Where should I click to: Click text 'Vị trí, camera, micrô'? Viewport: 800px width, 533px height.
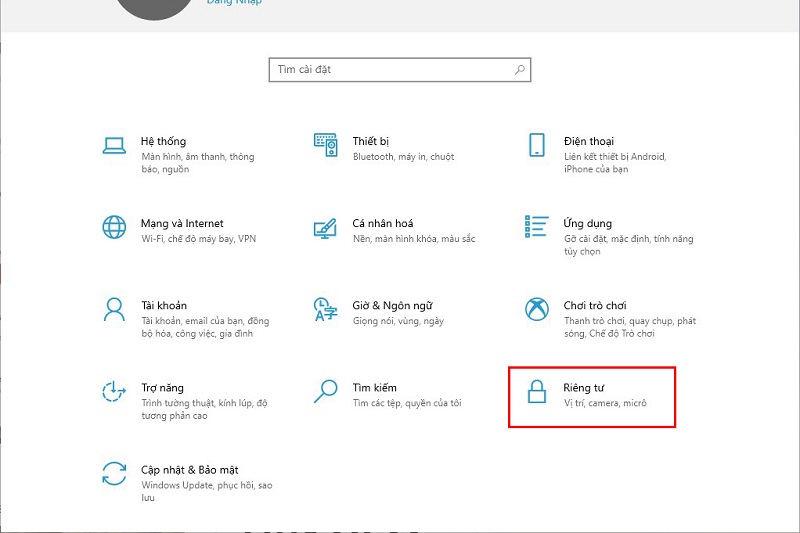pyautogui.click(x=605, y=403)
